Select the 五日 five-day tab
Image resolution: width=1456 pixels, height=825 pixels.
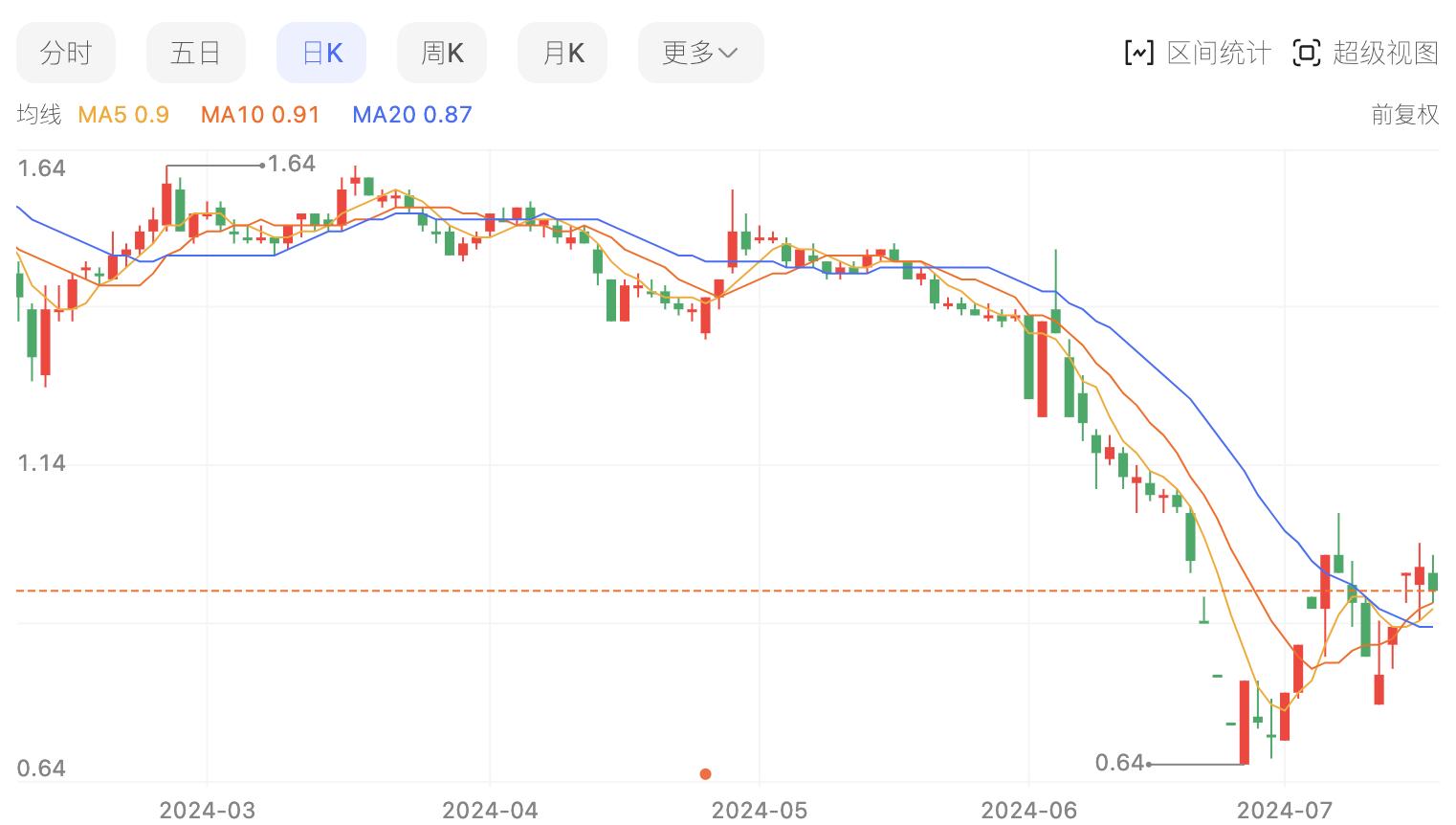pos(195,53)
